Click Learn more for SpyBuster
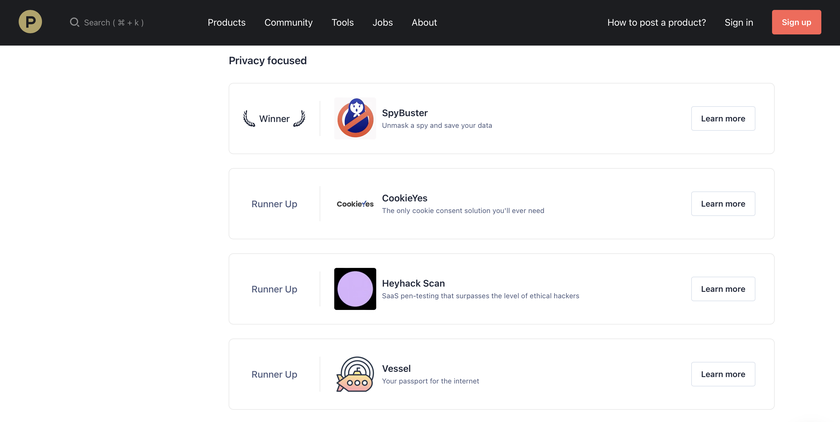This screenshot has width=840, height=422. [x=723, y=118]
